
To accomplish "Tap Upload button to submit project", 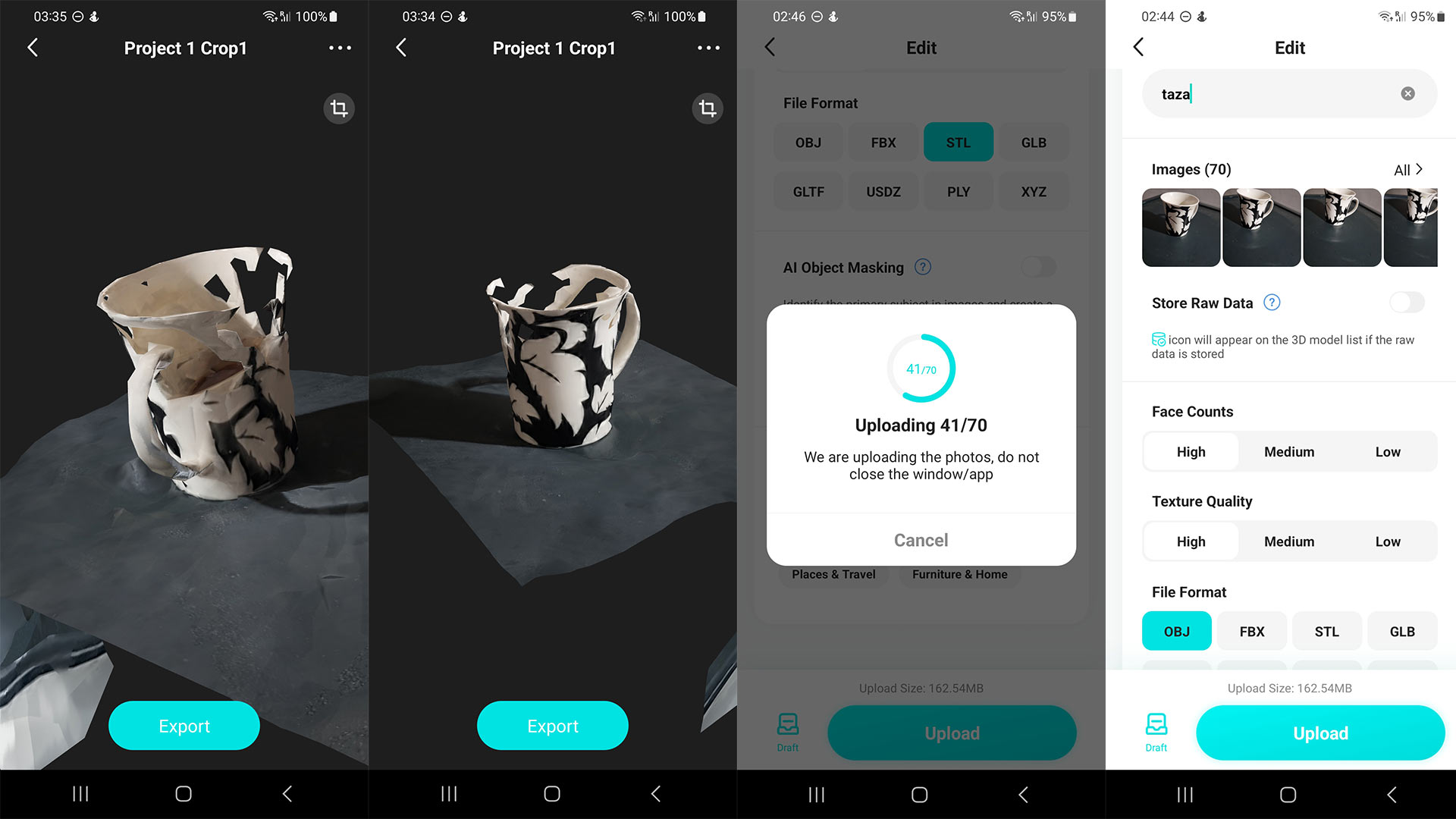I will pyautogui.click(x=1318, y=732).
